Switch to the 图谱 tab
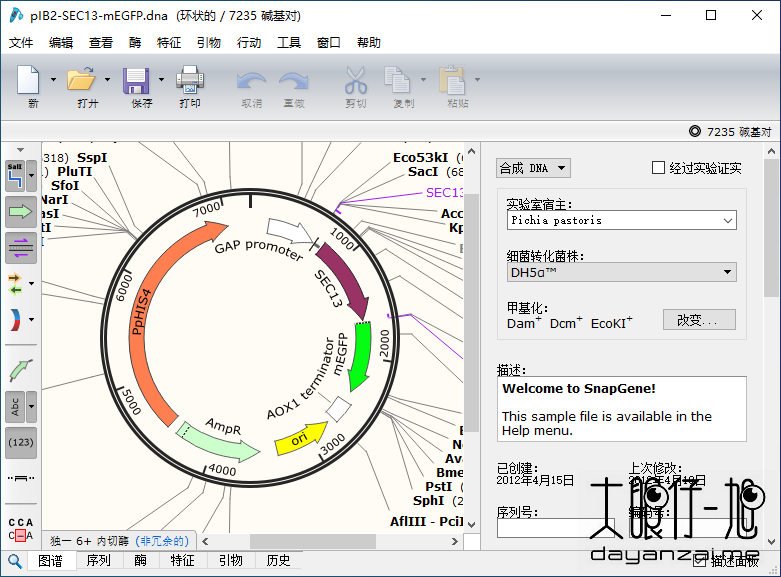Screen dimensions: 781x577 [x=51, y=561]
